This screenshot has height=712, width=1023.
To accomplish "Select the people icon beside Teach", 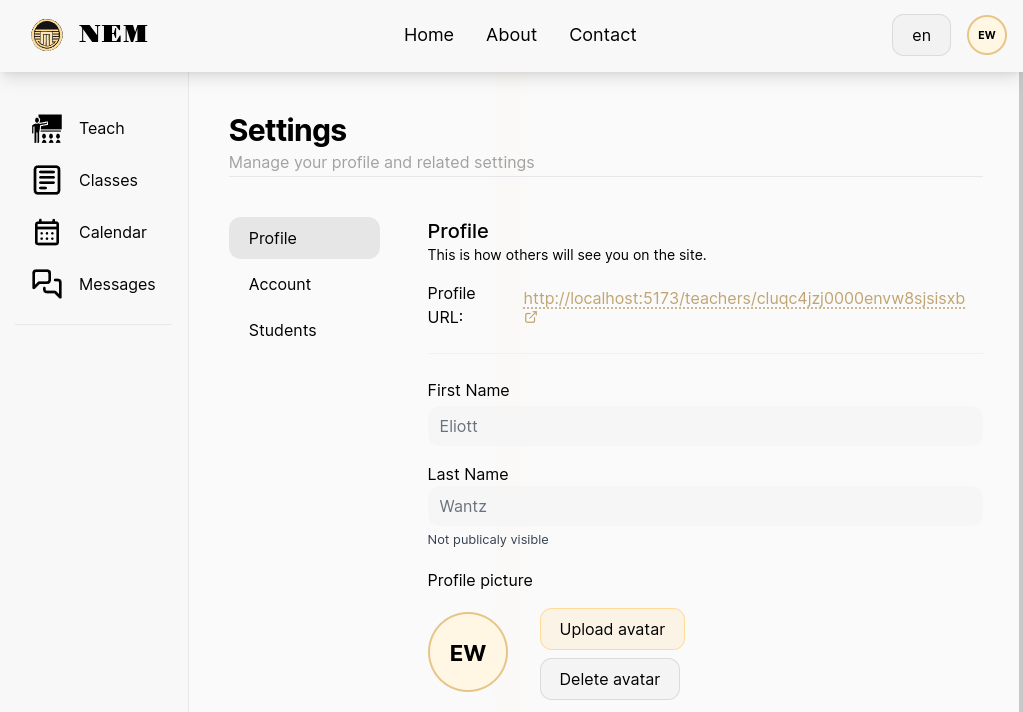I will [47, 128].
